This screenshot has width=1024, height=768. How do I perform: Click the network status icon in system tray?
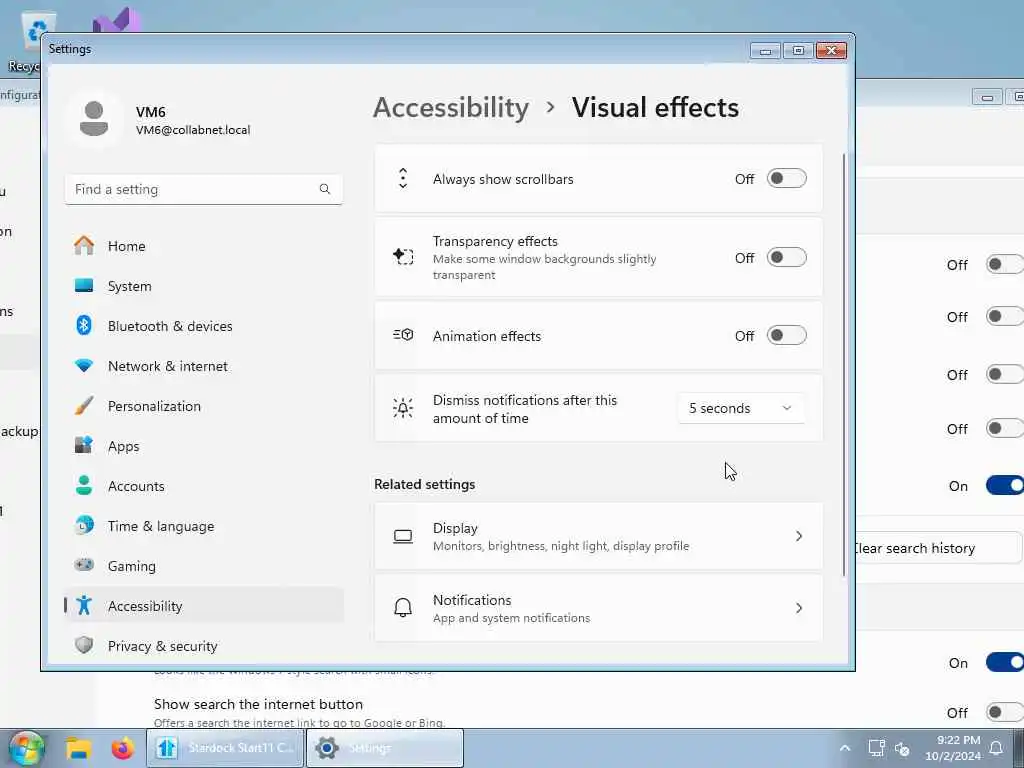(876, 748)
